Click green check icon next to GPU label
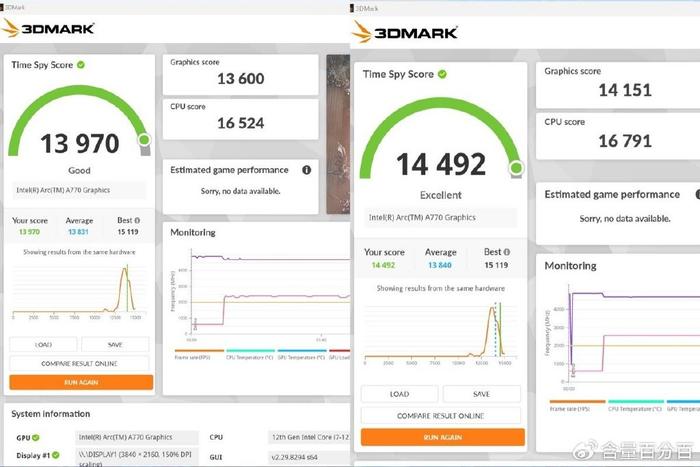The width and height of the screenshot is (700, 467). click(36, 438)
